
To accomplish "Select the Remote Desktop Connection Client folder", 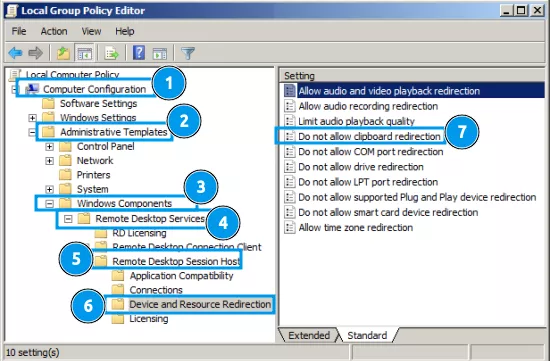I will [187, 247].
